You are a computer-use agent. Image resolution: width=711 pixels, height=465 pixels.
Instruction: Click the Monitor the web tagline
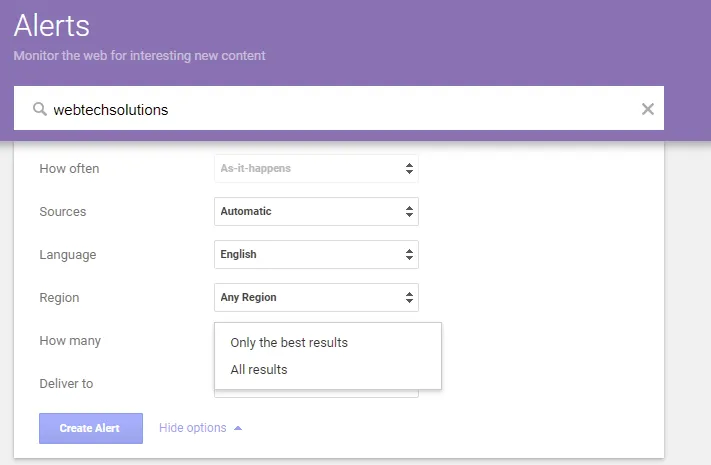(140, 56)
